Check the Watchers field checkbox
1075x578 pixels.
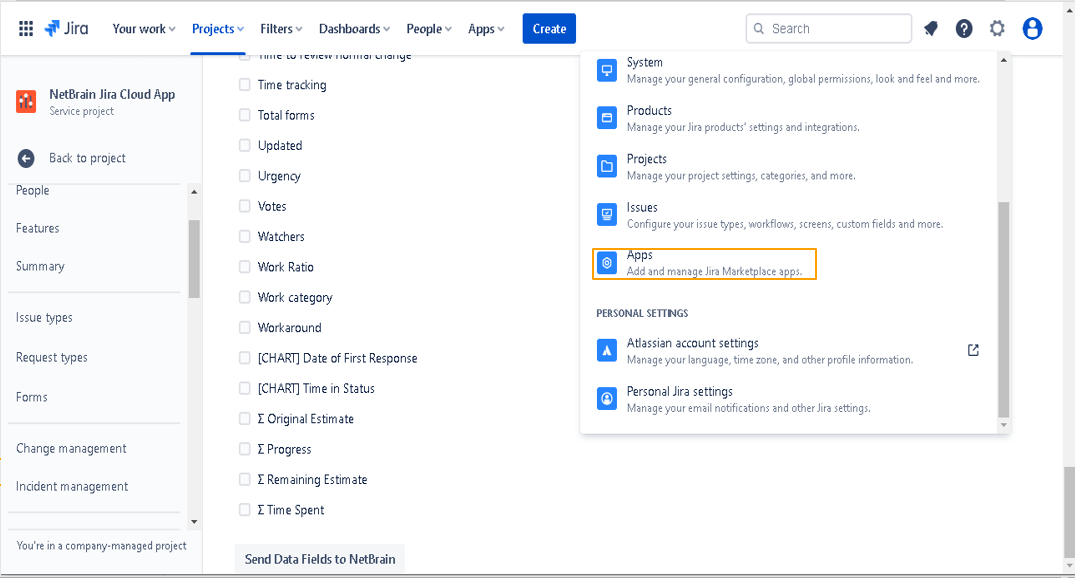(x=244, y=236)
